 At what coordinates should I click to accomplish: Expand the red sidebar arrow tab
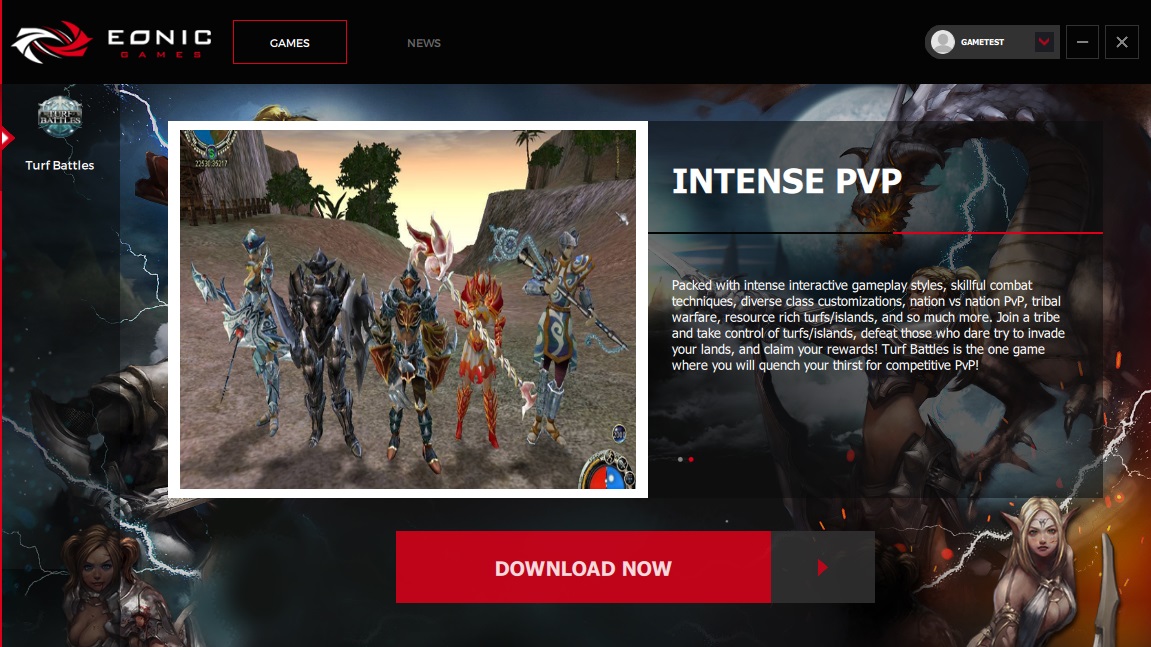(7, 137)
